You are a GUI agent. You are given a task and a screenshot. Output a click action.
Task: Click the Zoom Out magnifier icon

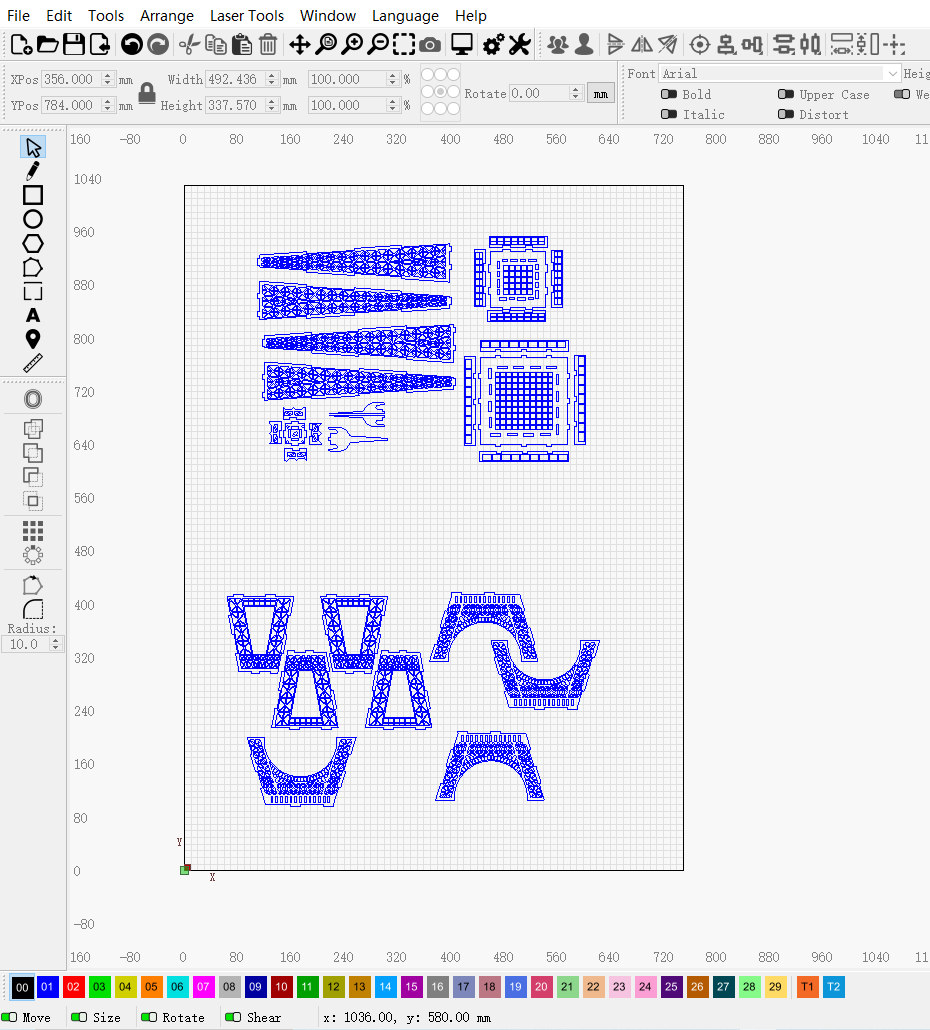coord(378,45)
